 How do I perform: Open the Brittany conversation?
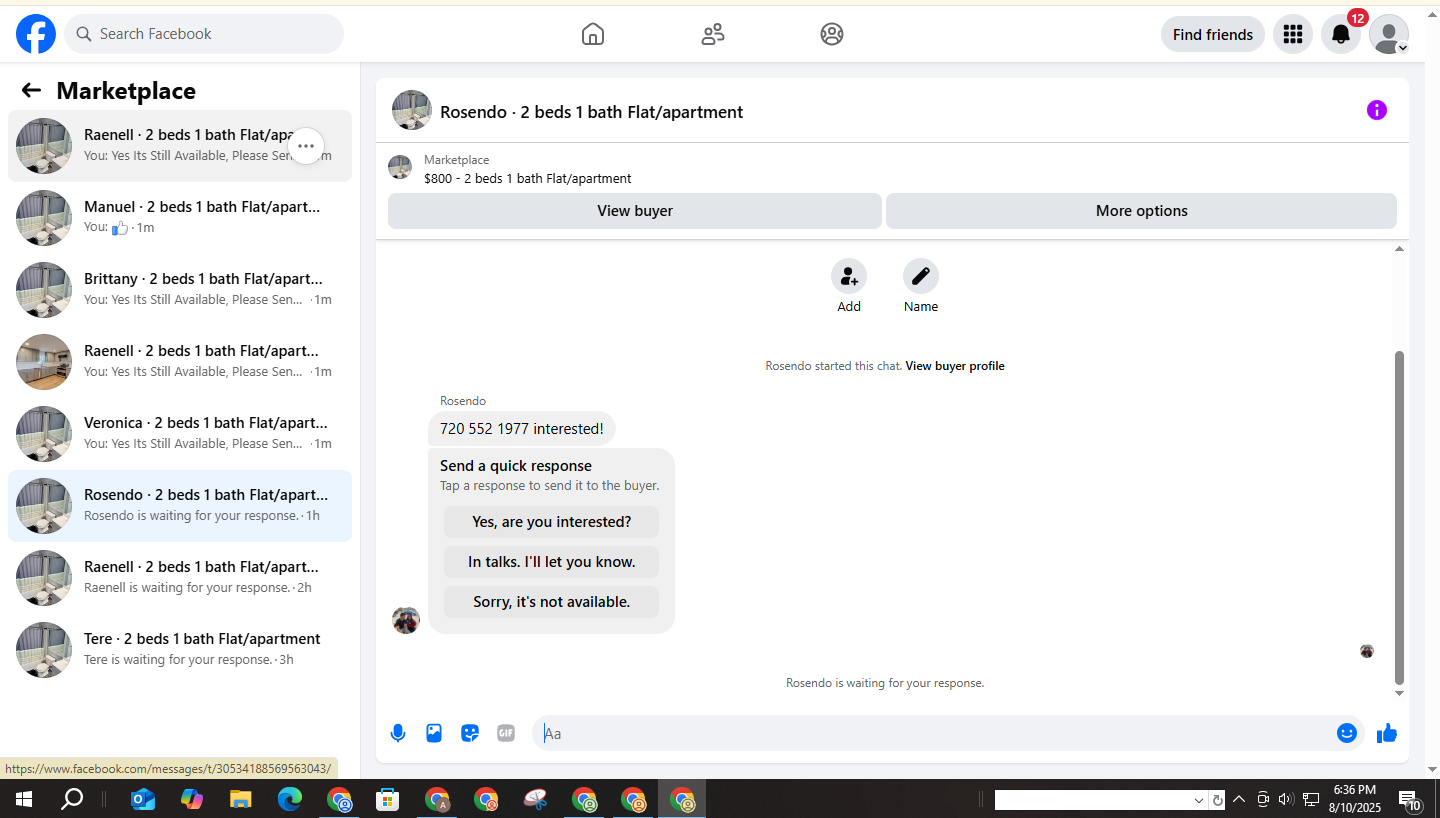[x=180, y=290]
